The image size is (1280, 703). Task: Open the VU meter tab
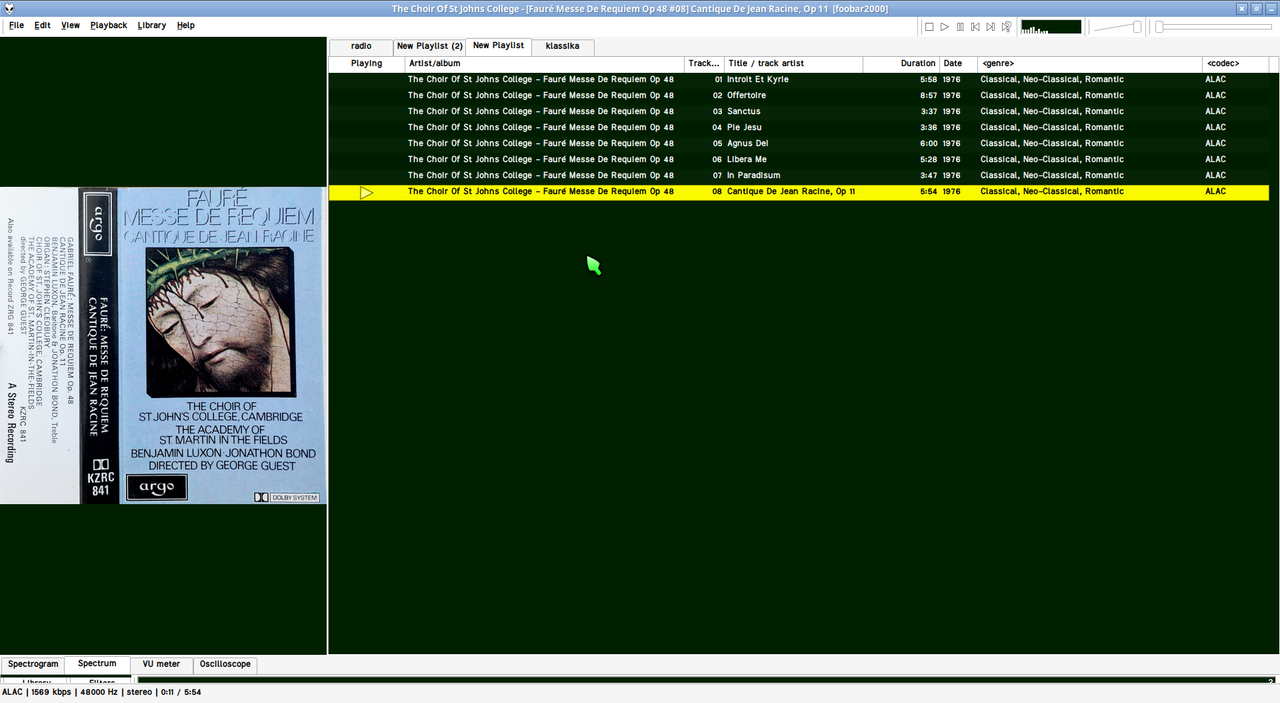coord(161,664)
